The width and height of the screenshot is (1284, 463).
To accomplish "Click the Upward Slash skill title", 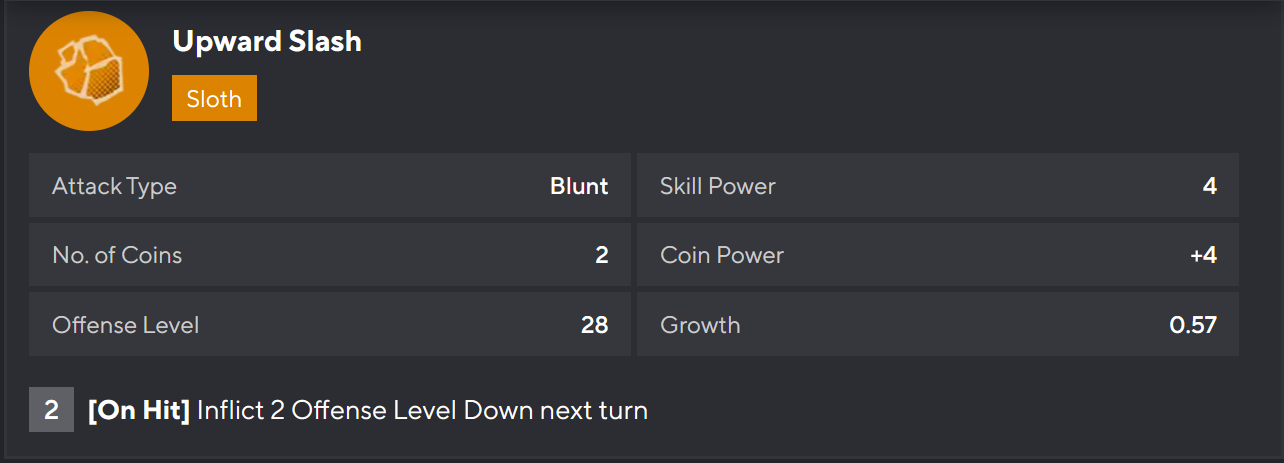I will 267,41.
